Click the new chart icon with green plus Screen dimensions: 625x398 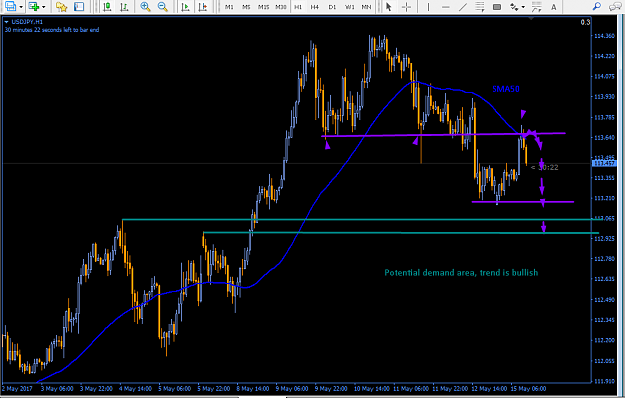point(34,6)
